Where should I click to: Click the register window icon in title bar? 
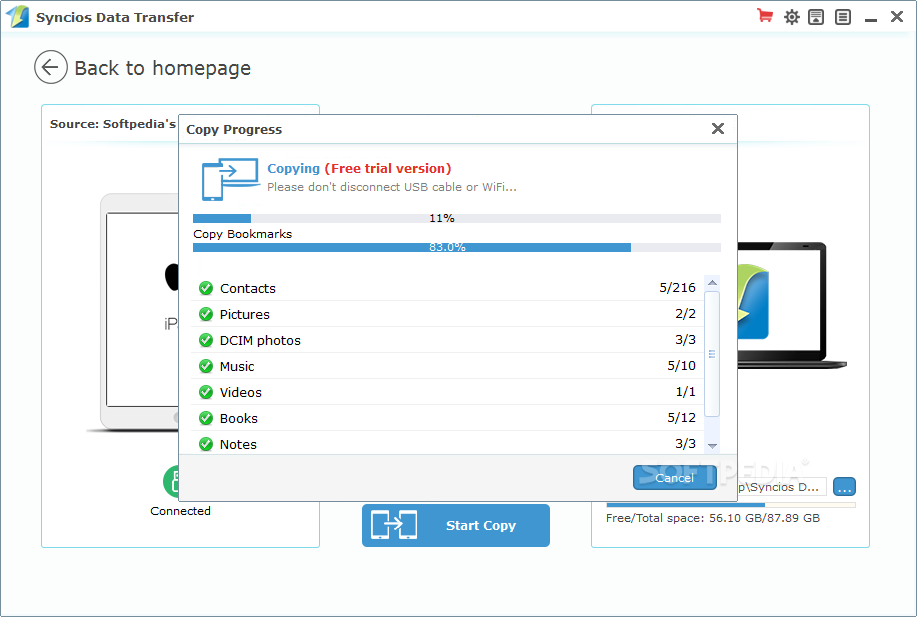tap(816, 17)
